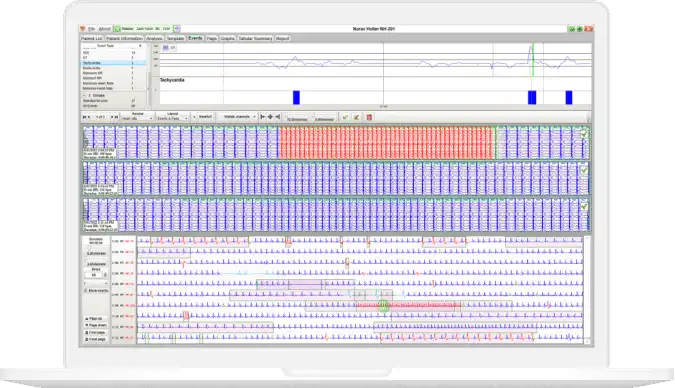Click the Page down arrow button
Image resolution: width=675 pixels, height=388 pixels.
point(96,326)
